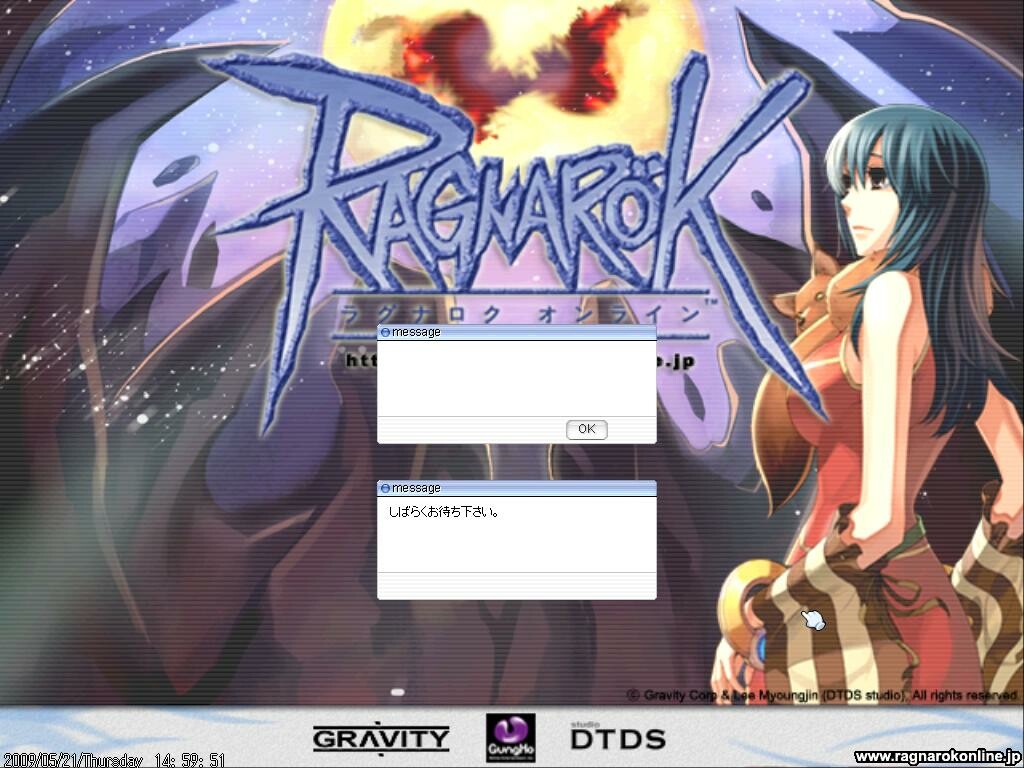This screenshot has width=1024, height=768.
Task: Click the upper message dialog title bar
Action: (517, 332)
